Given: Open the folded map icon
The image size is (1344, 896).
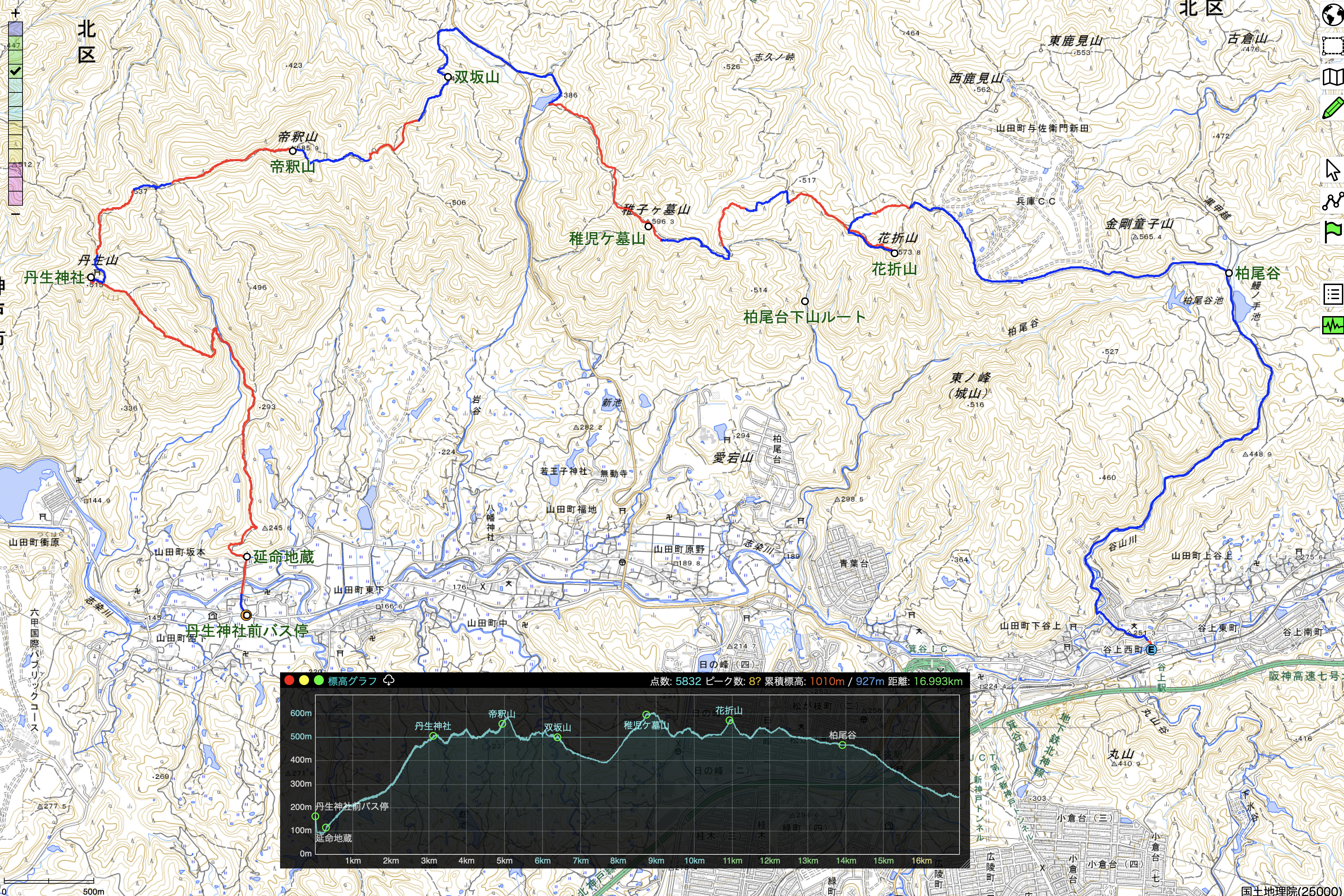Looking at the screenshot, I should pos(1333,77).
